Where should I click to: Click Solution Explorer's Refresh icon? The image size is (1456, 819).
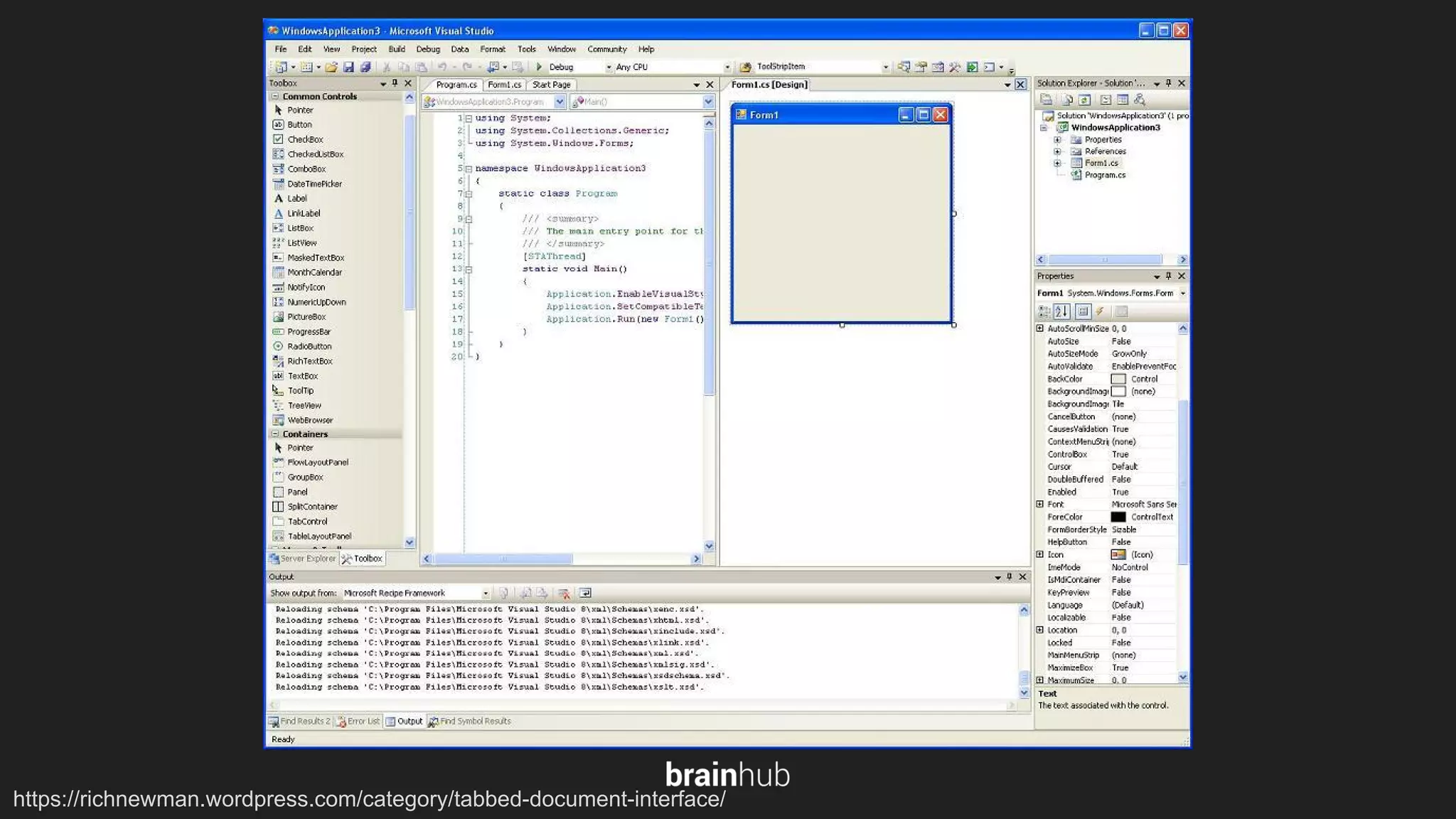[1084, 100]
